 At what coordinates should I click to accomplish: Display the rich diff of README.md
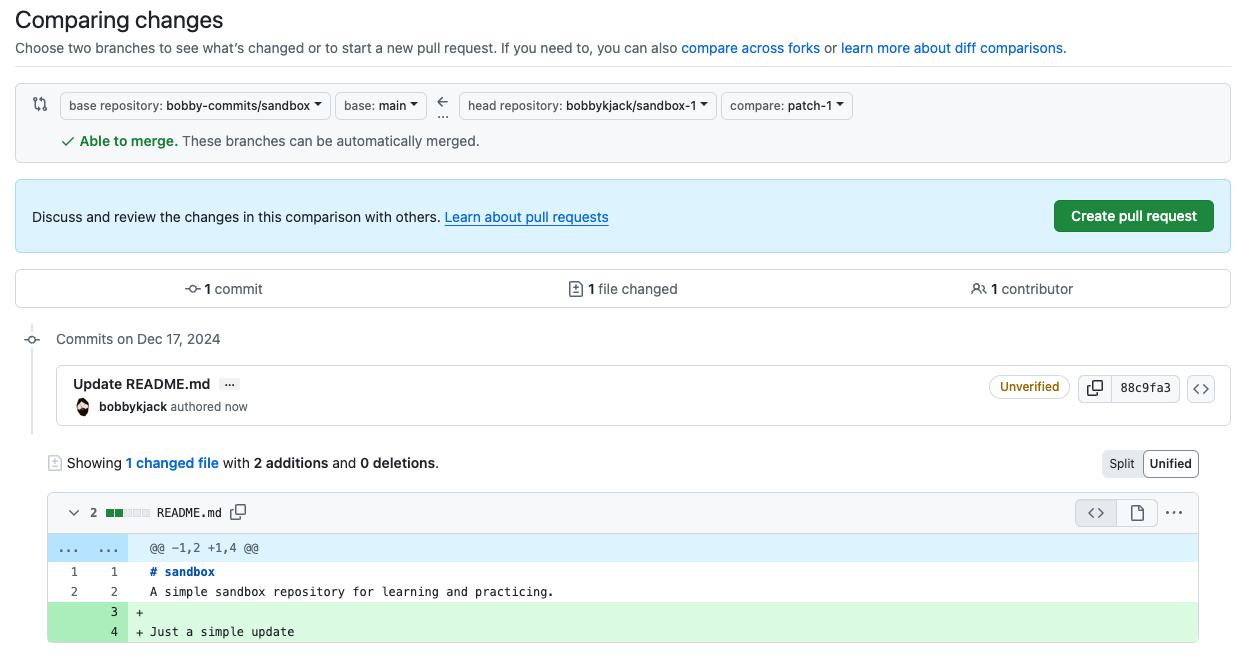(1136, 512)
